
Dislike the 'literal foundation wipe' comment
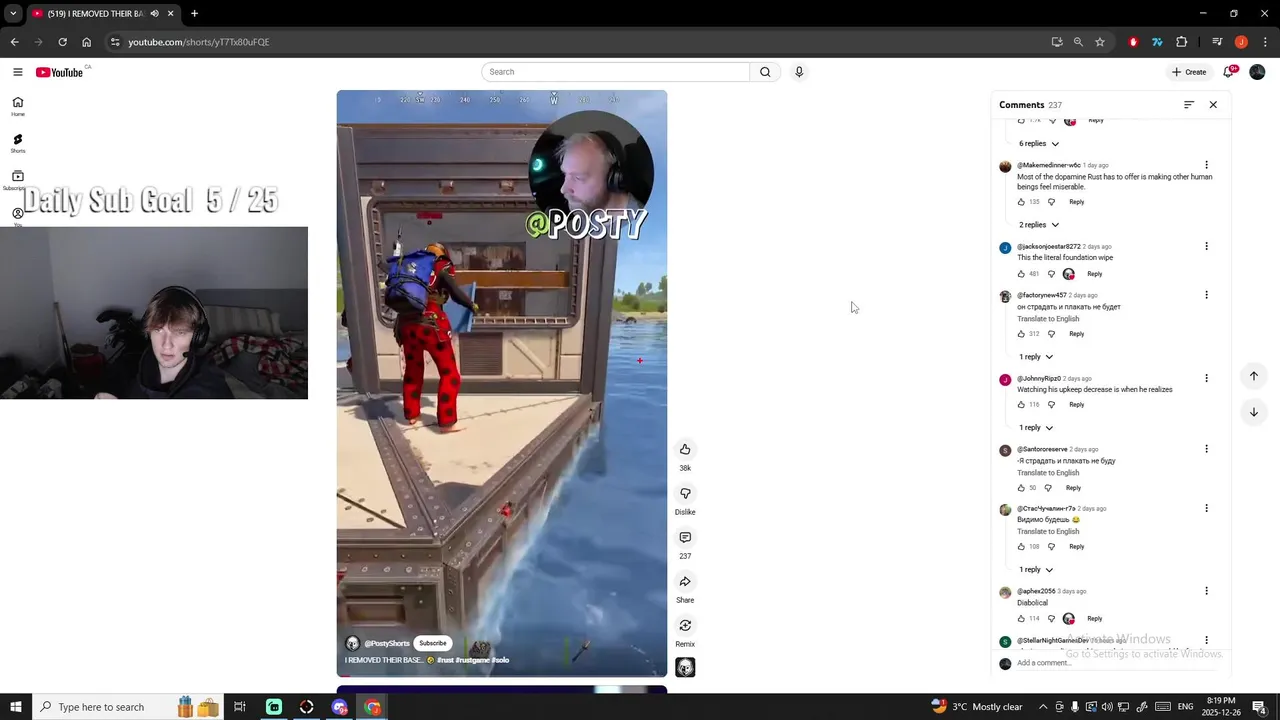[x=1051, y=274]
